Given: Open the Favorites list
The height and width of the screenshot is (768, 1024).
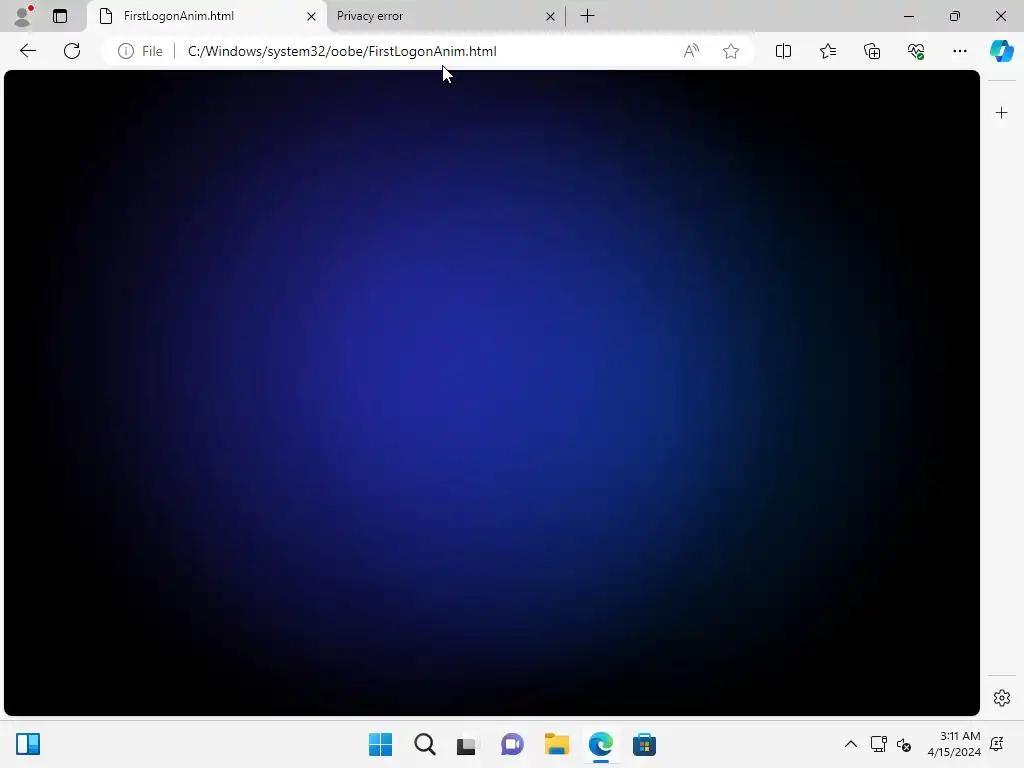Looking at the screenshot, I should click(x=827, y=51).
